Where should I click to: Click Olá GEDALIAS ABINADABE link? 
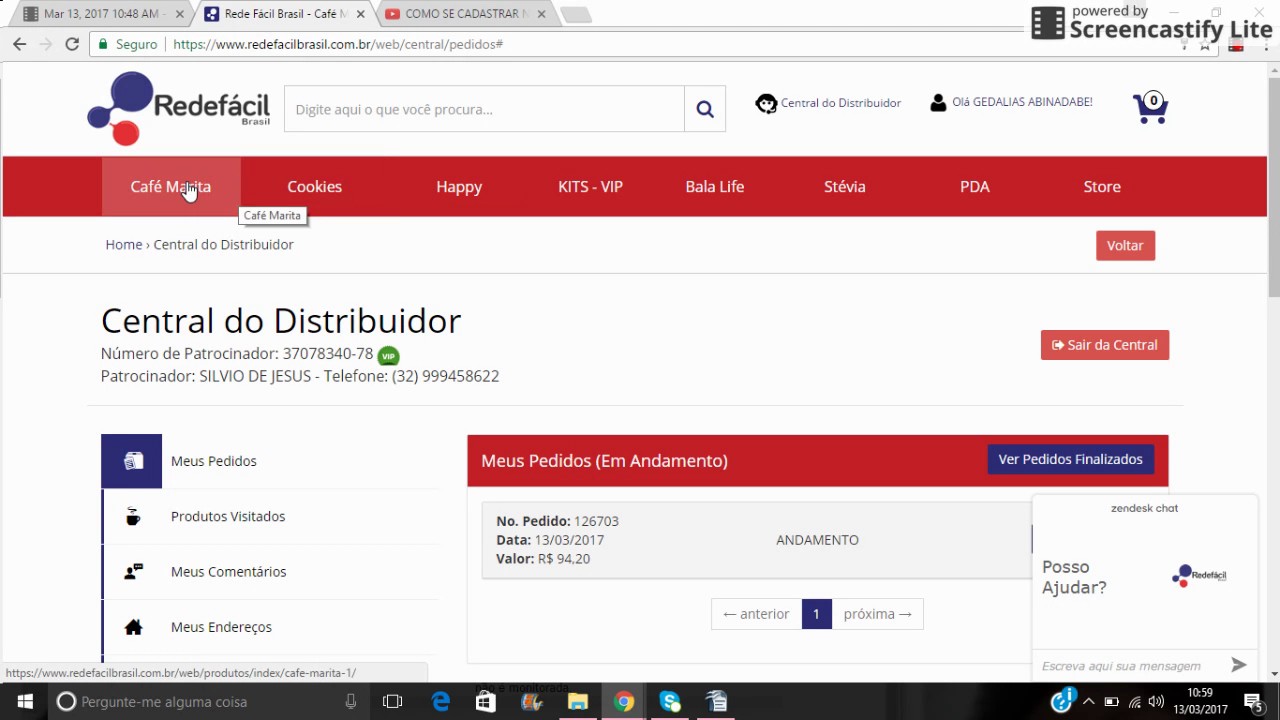click(x=1022, y=102)
